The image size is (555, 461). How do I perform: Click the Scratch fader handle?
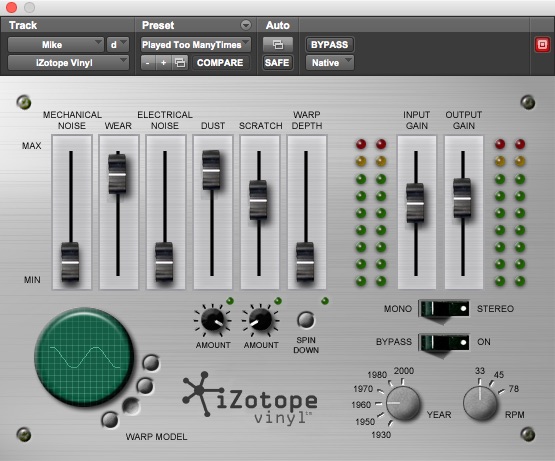[x=258, y=200]
